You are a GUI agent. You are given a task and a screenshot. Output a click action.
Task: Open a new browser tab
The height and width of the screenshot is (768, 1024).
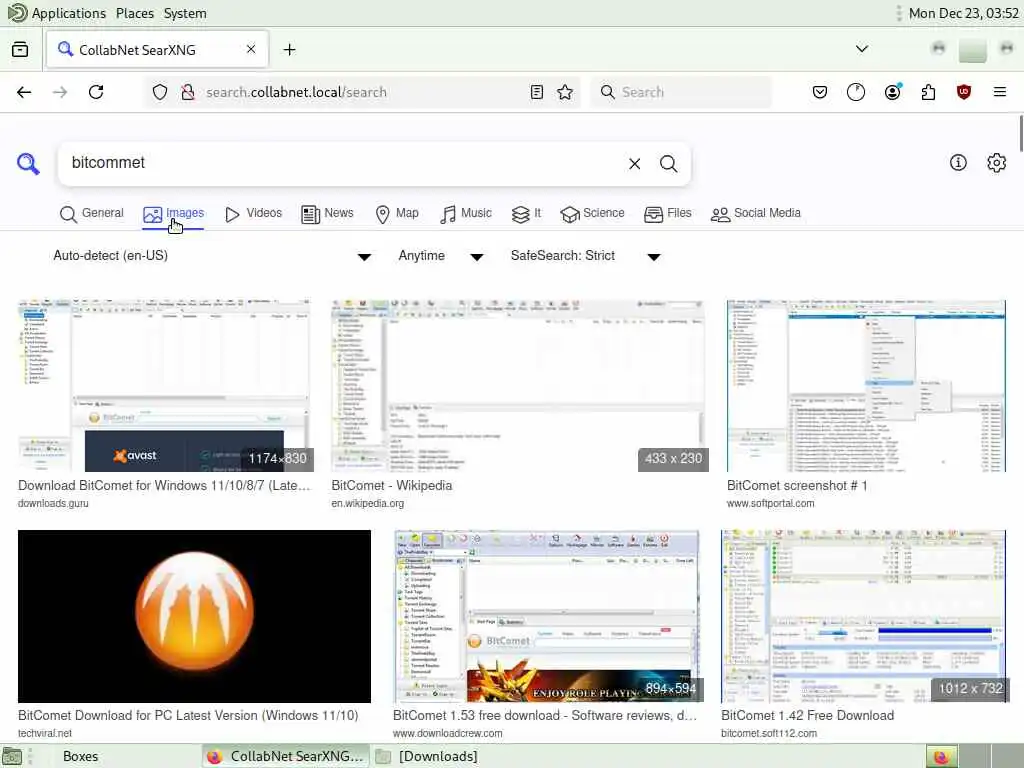(x=289, y=50)
